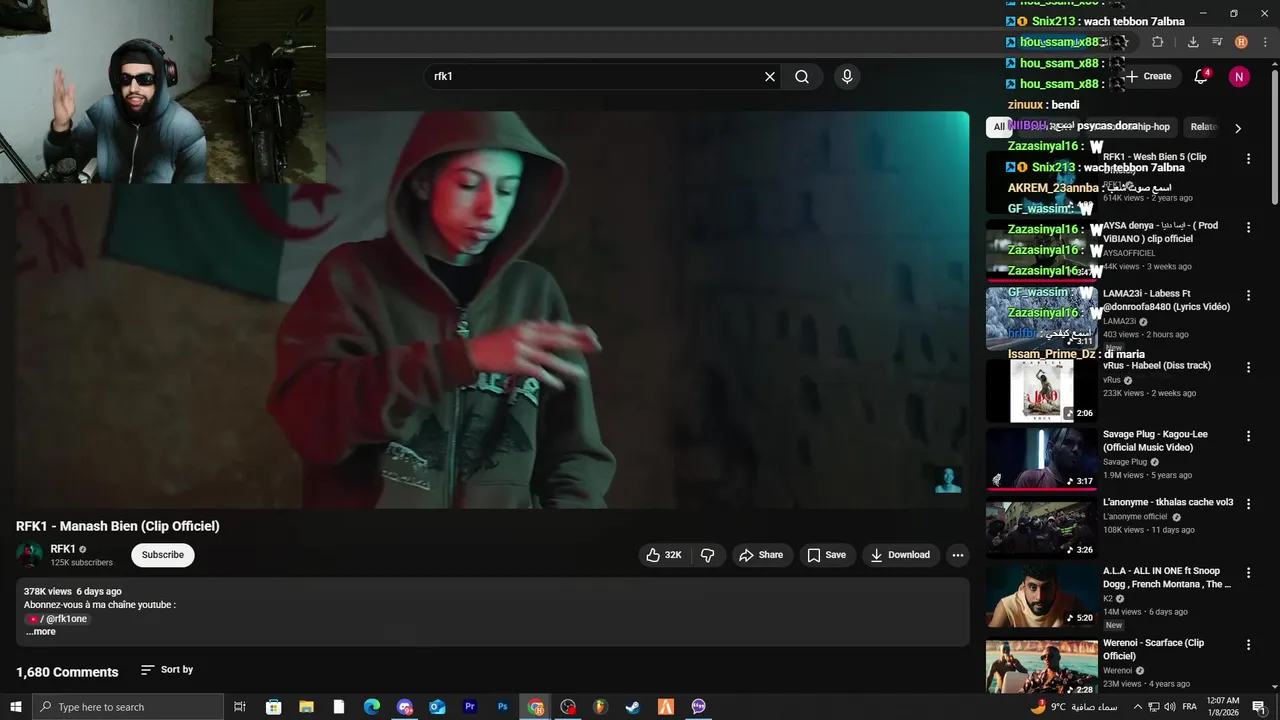
Task: Download the video
Action: 900,555
